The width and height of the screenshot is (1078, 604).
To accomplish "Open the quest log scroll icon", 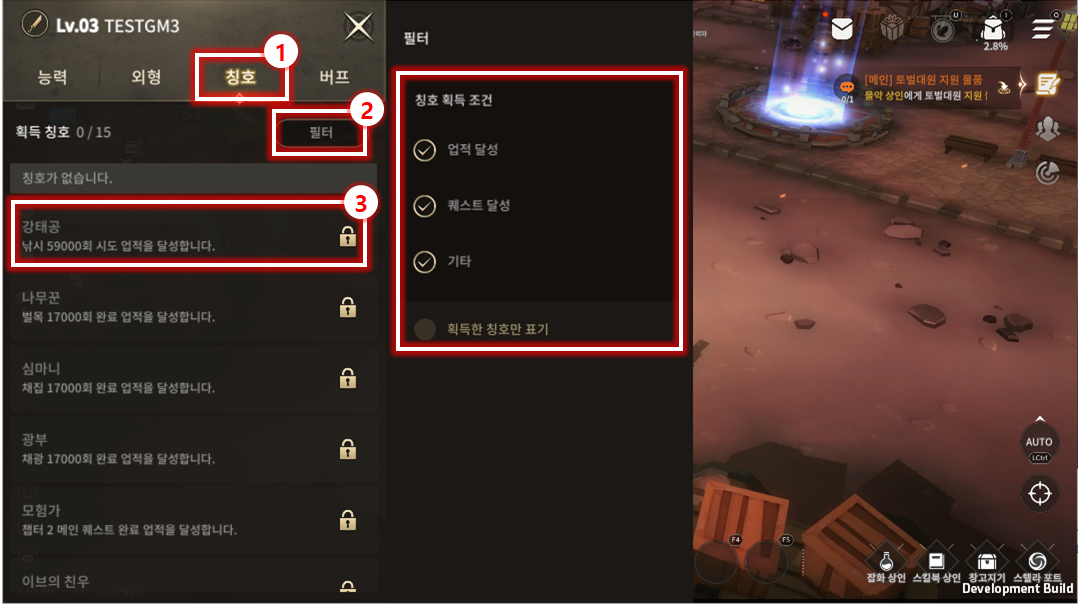I will (1048, 85).
